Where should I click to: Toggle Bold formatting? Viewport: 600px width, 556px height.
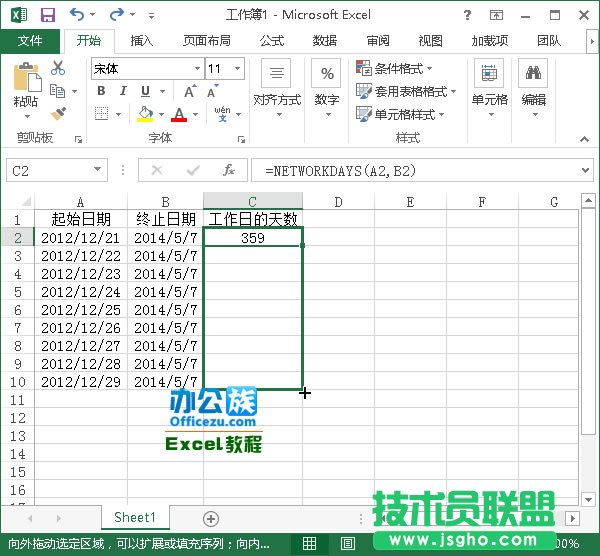pyautogui.click(x=101, y=91)
